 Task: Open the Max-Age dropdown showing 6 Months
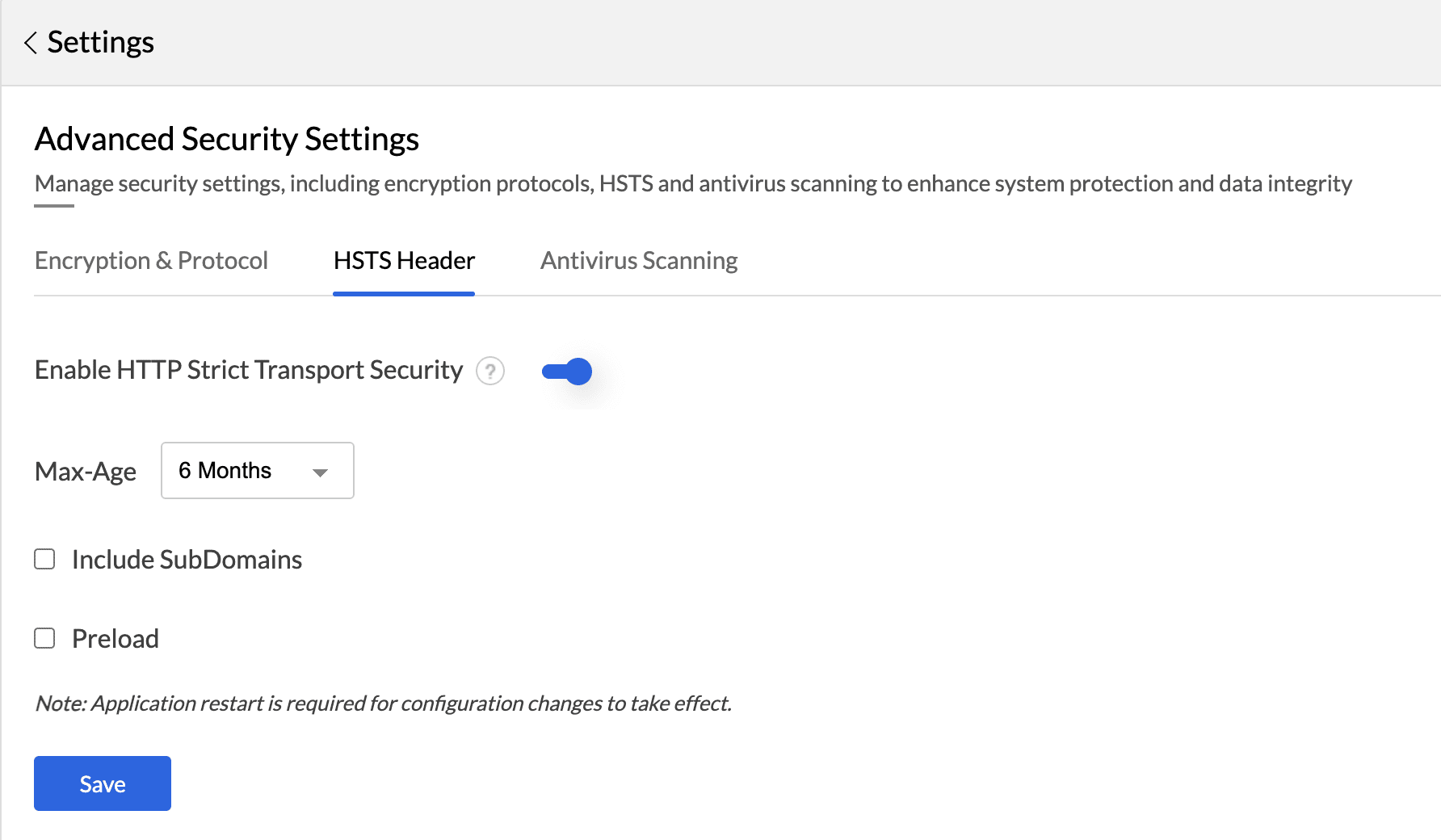(x=257, y=471)
